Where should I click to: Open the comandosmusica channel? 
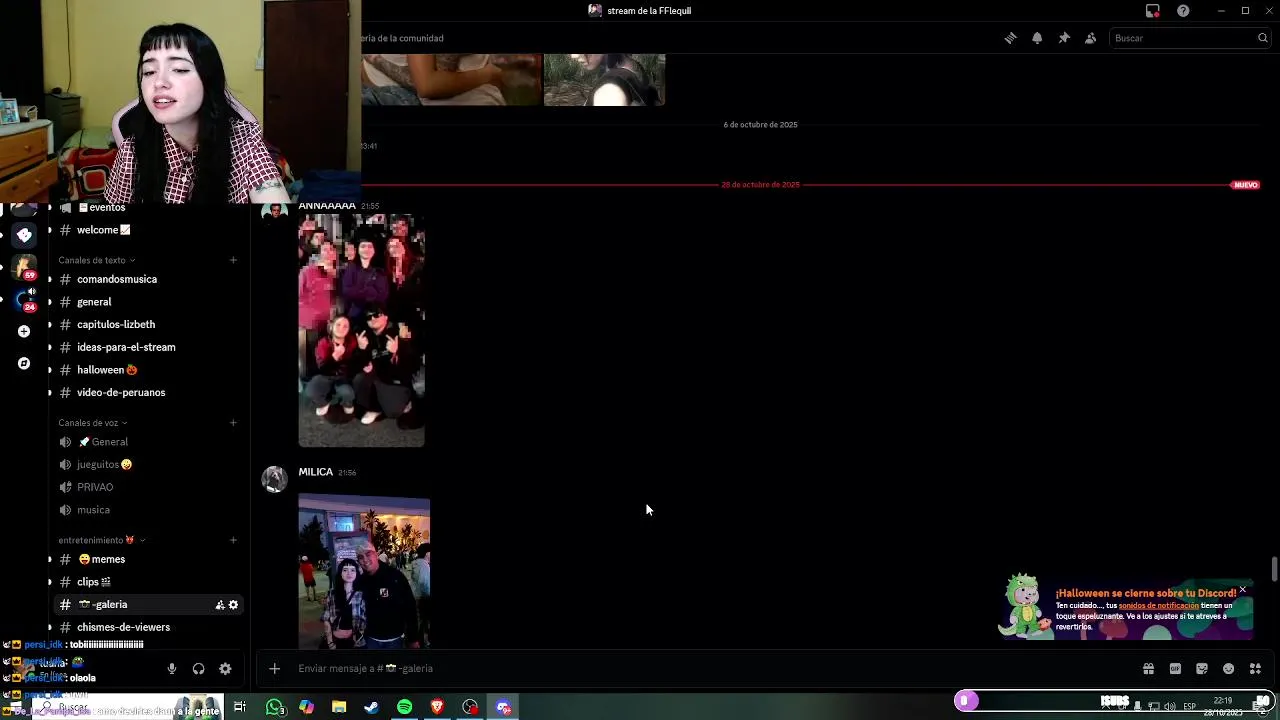[147, 279]
